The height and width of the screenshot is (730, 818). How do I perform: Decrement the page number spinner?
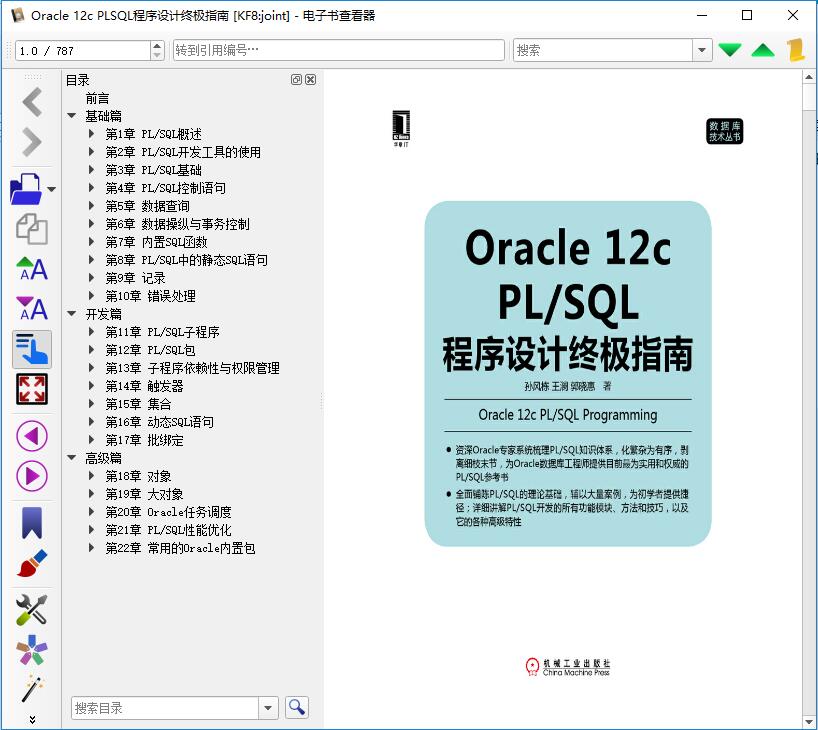point(157,56)
